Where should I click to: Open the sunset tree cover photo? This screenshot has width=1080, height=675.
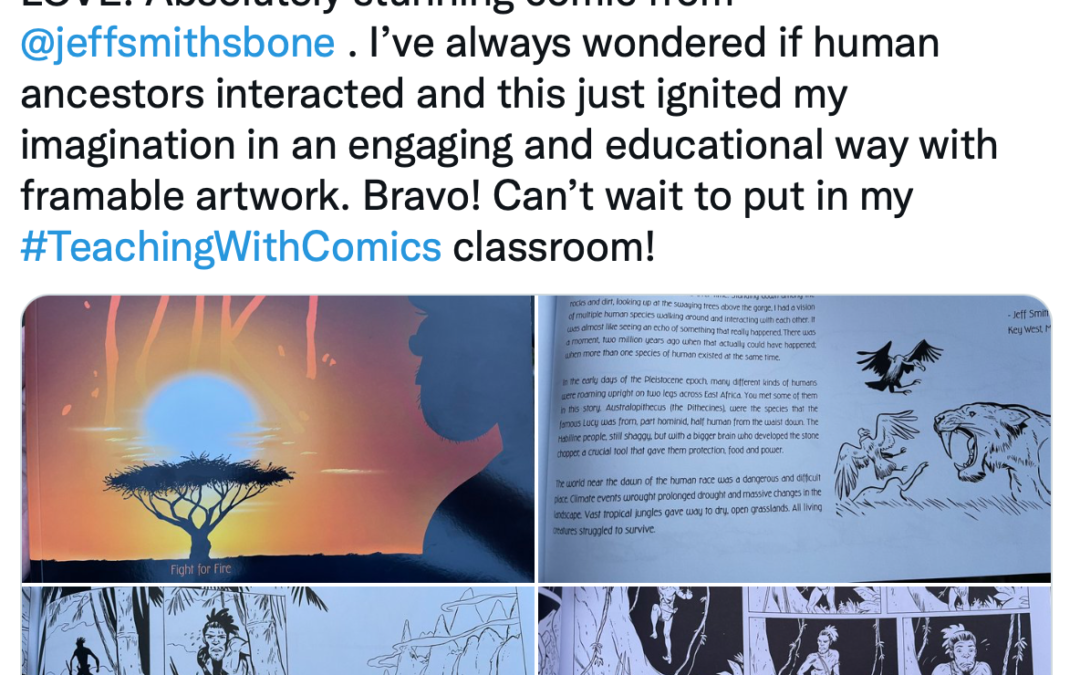point(278,439)
